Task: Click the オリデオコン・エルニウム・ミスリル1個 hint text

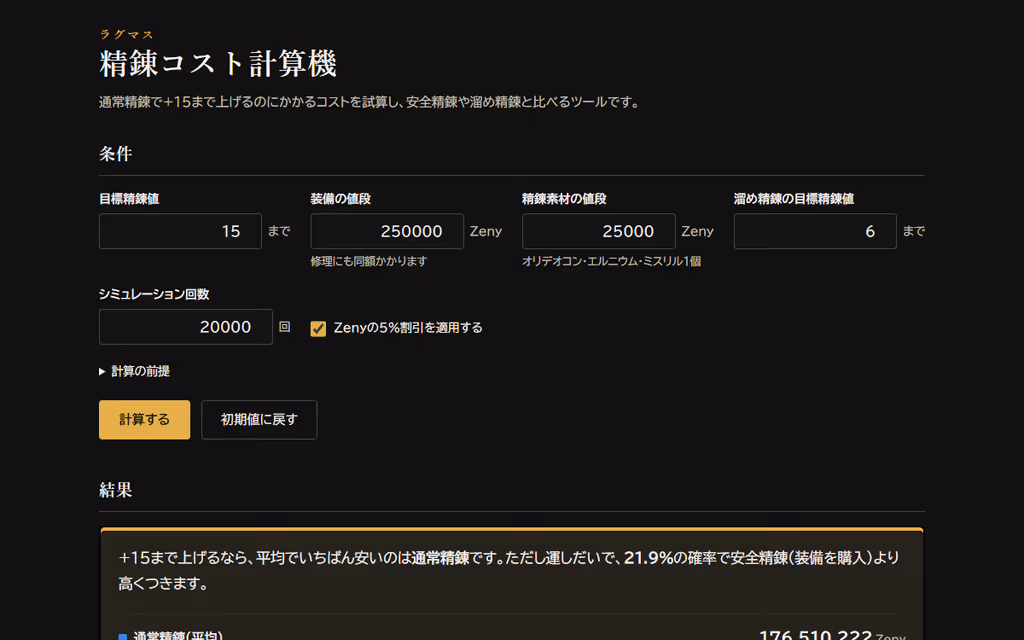Action: coord(612,261)
